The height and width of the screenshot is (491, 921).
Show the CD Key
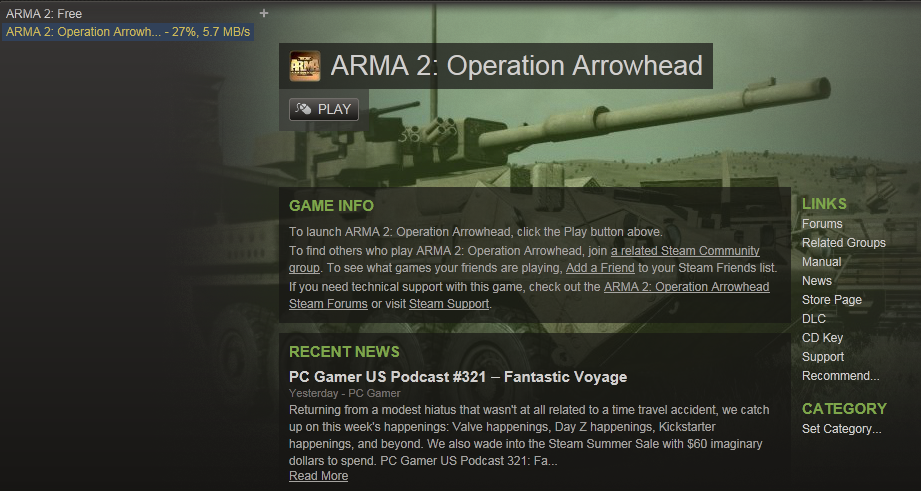point(822,338)
